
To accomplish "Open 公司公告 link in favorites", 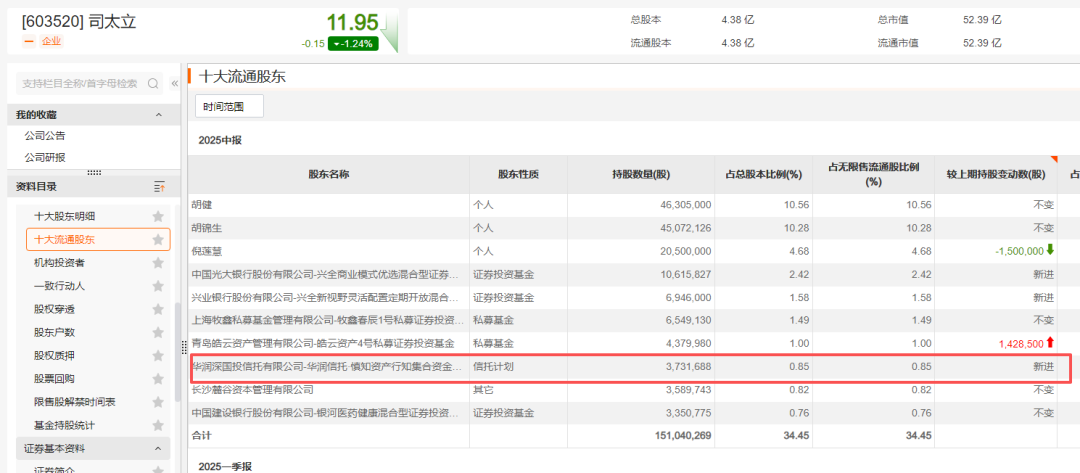I will 45,136.
